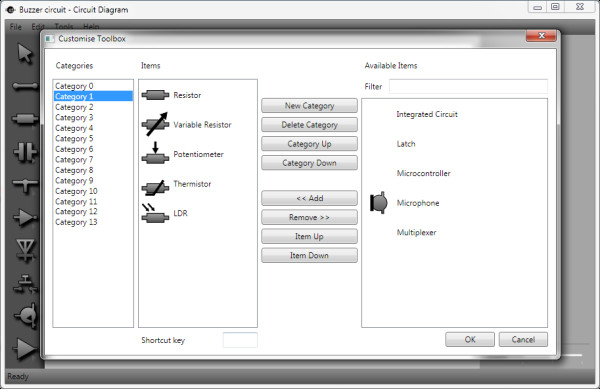
Task: Click the New Category button
Action: click(309, 106)
